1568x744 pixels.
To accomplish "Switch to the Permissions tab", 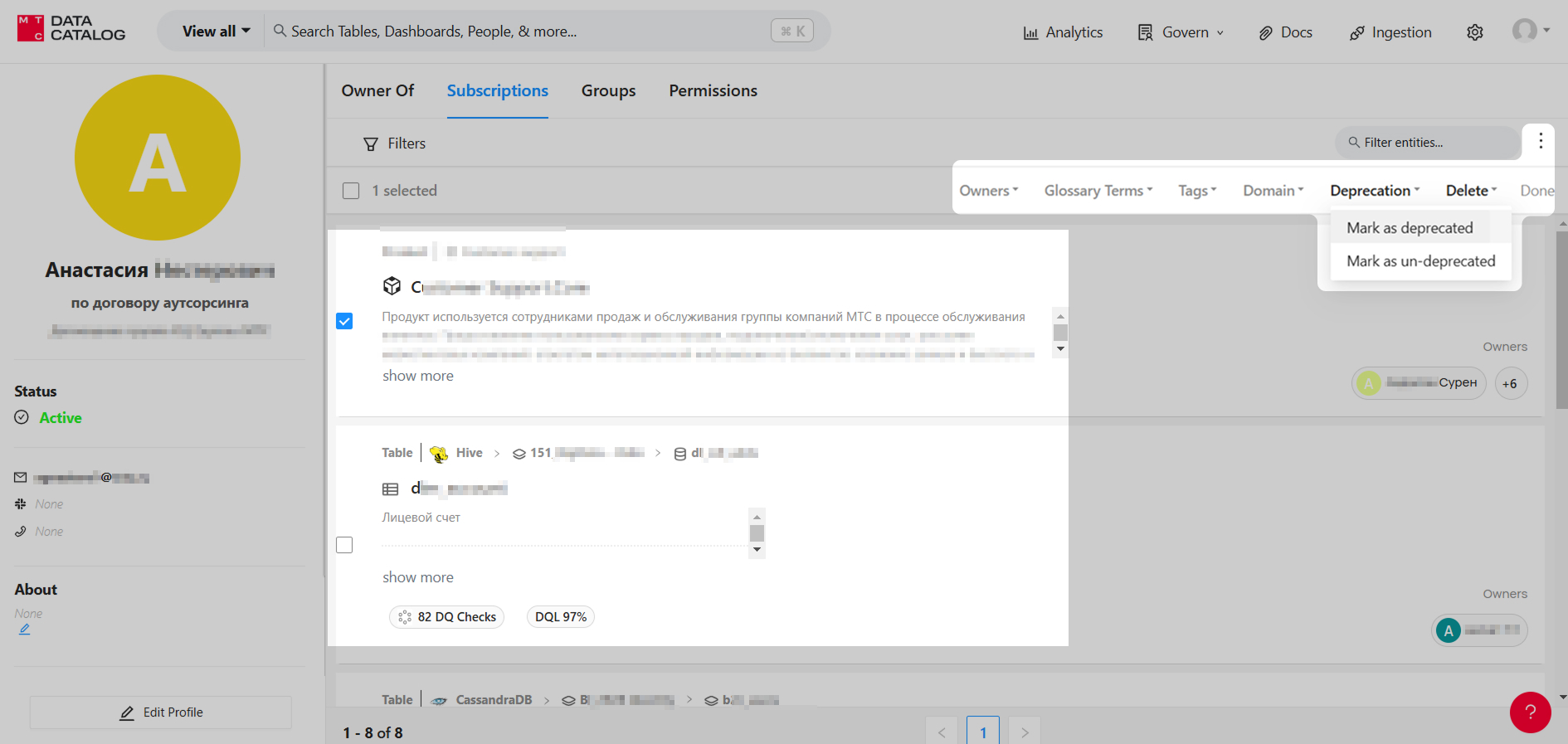I will (713, 91).
